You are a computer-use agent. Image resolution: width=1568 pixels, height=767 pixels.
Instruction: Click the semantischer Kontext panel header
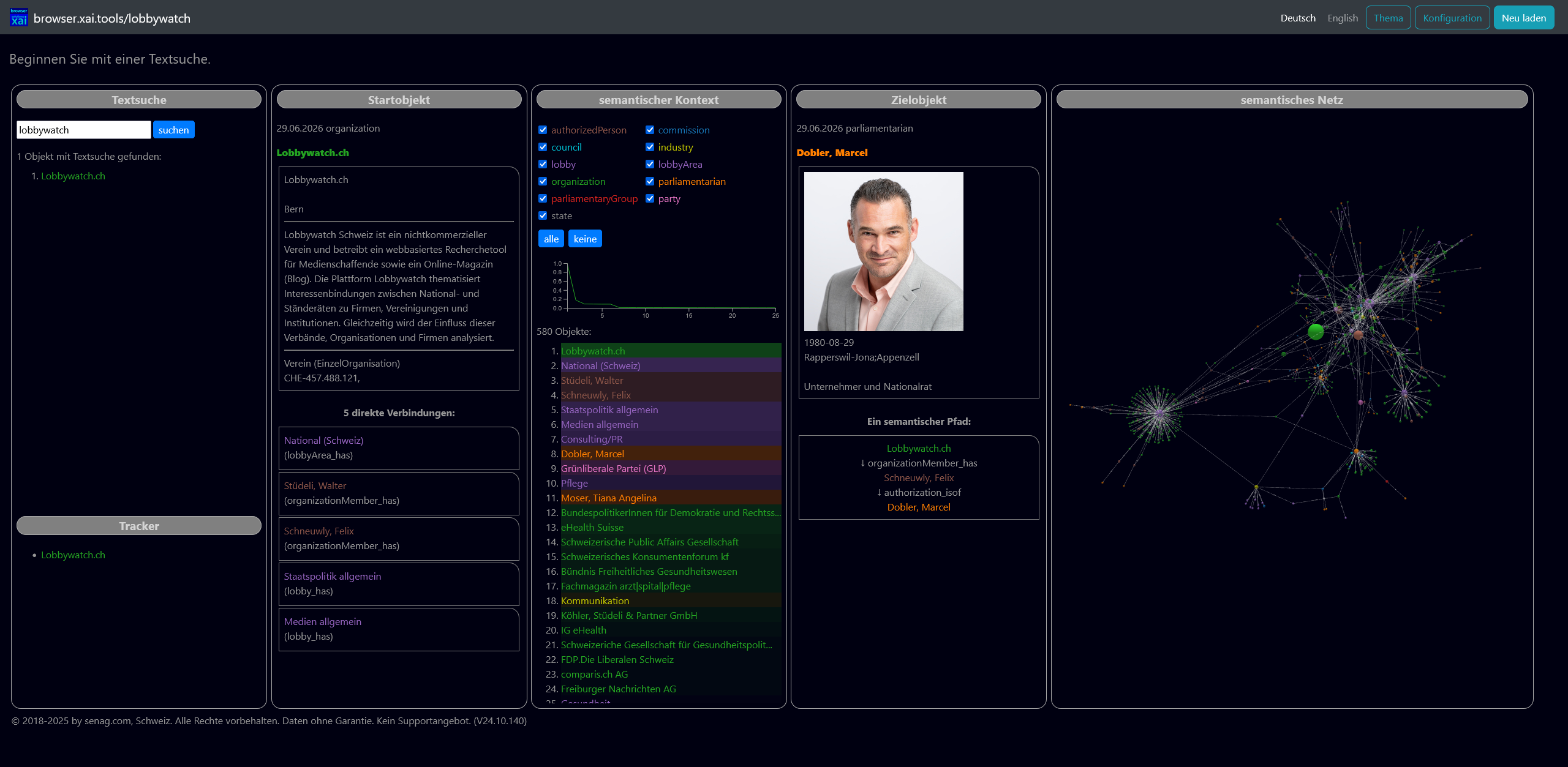(x=658, y=100)
